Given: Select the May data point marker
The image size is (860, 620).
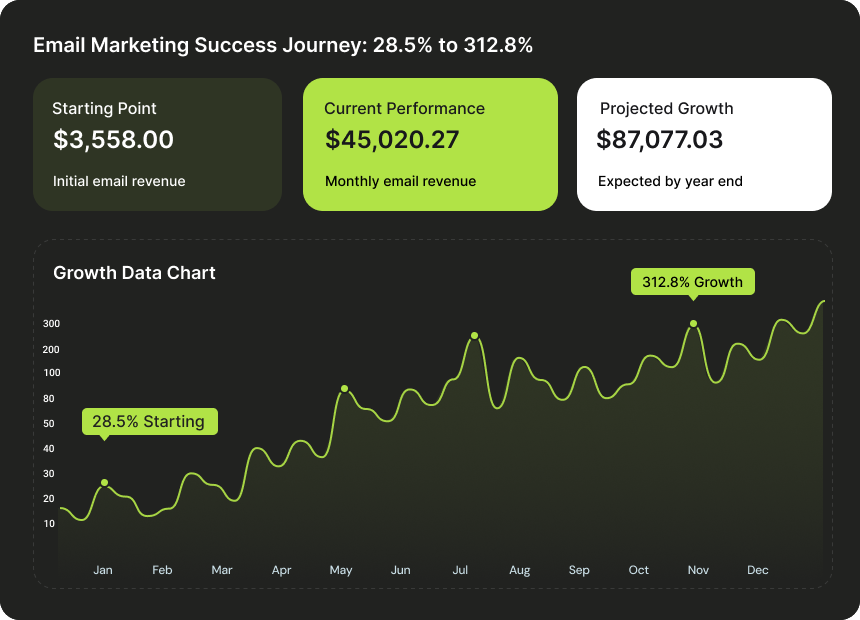Looking at the screenshot, I should click(x=344, y=387).
